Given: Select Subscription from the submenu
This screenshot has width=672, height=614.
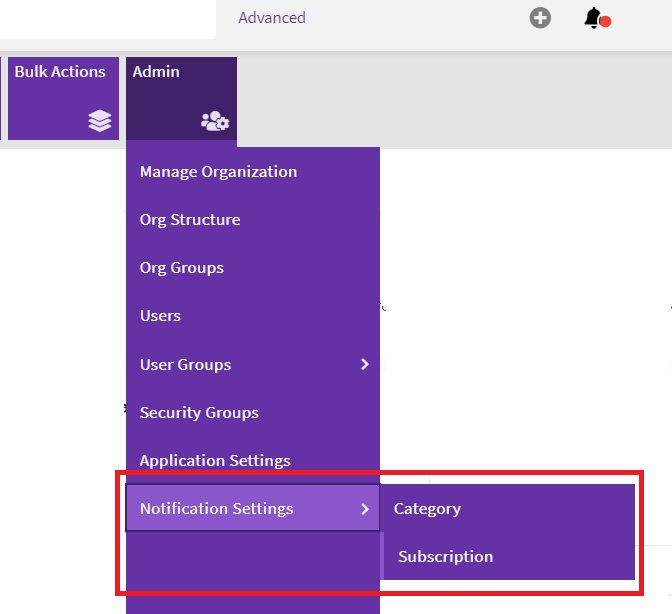Looking at the screenshot, I should 445,557.
